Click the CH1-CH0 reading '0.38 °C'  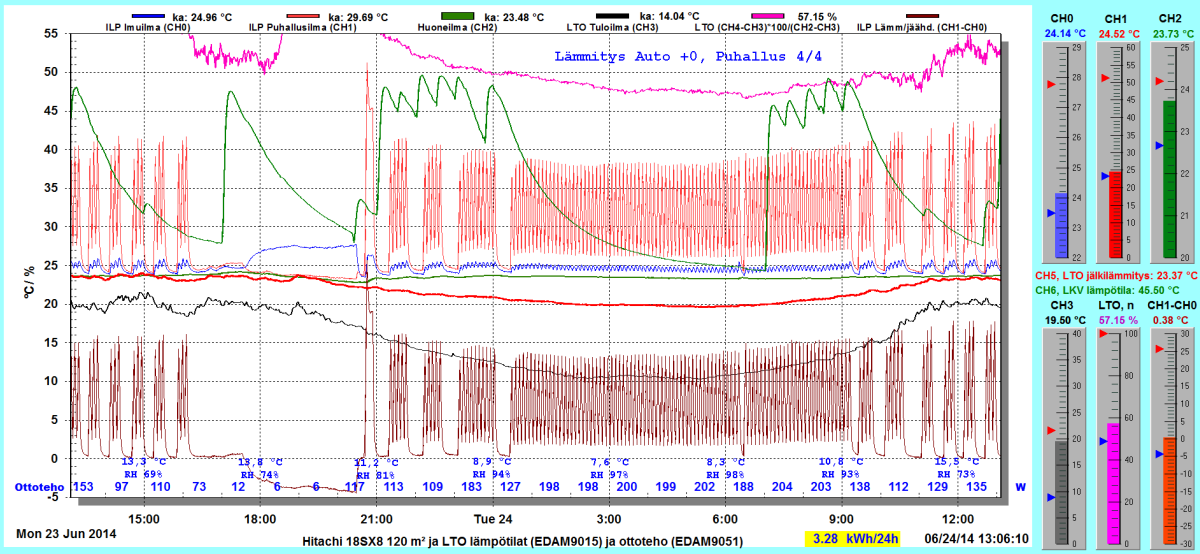pyautogui.click(x=1171, y=320)
